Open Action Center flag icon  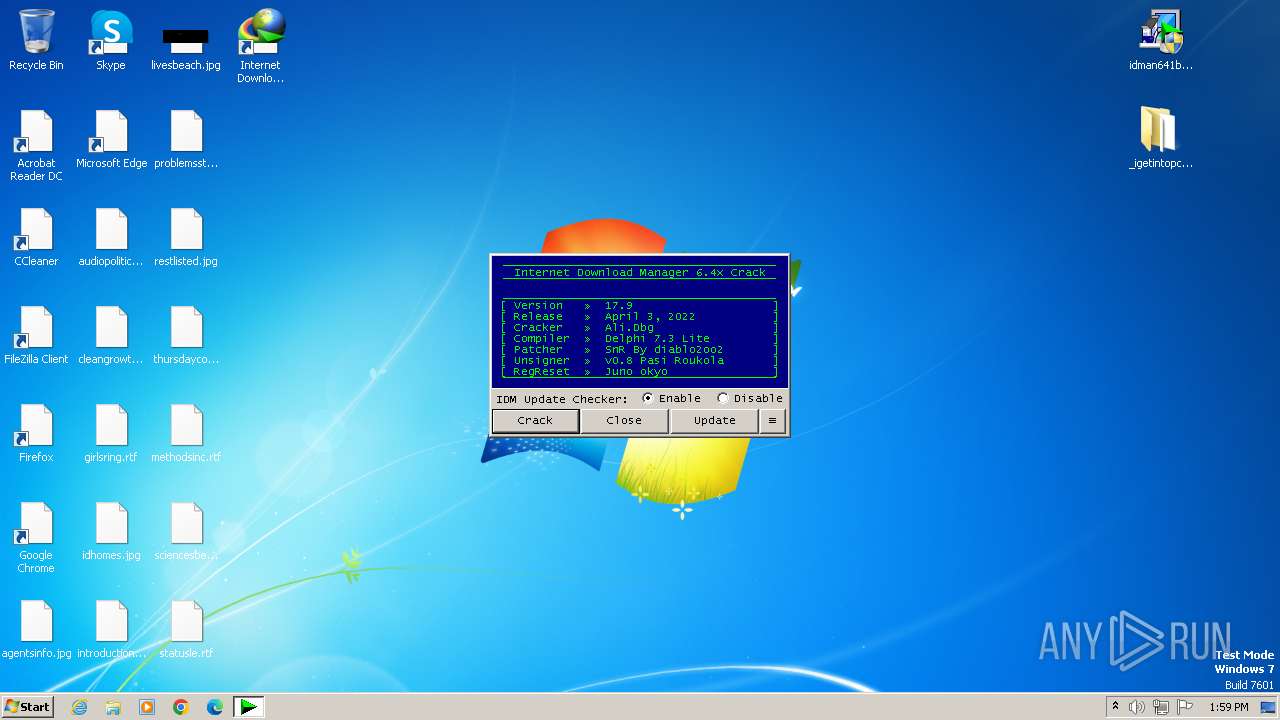click(1185, 707)
